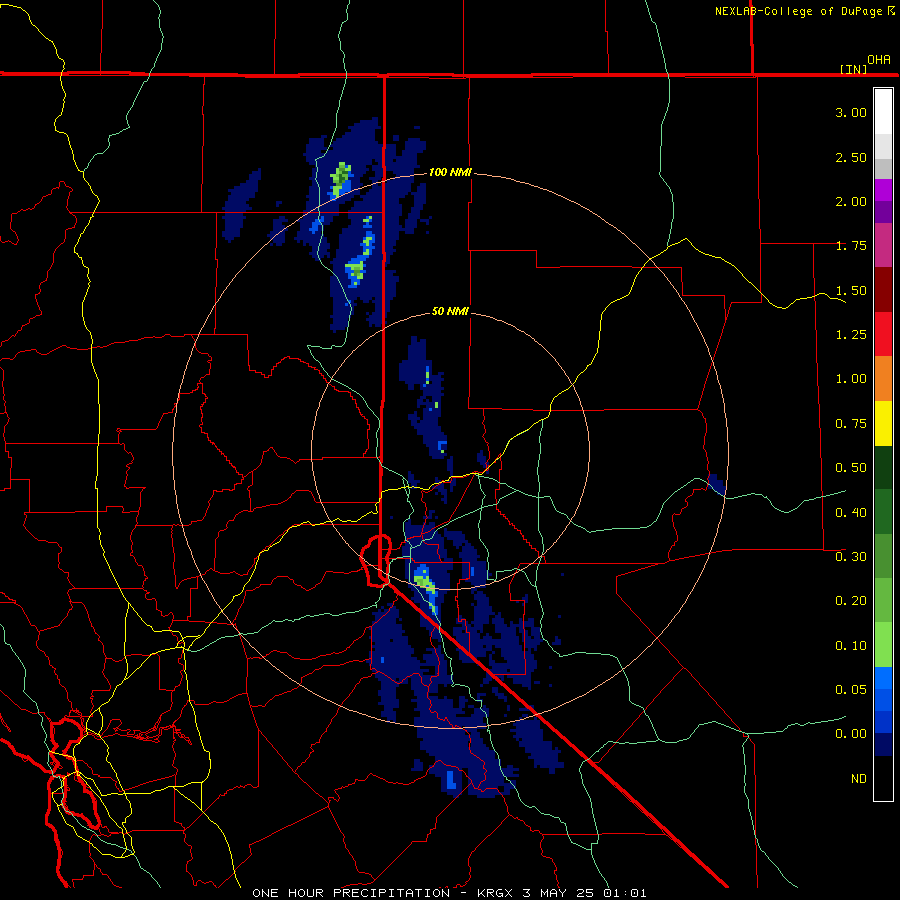The width and height of the screenshot is (900, 900).
Task: Click the 0.20 legend value
Action: (851, 601)
